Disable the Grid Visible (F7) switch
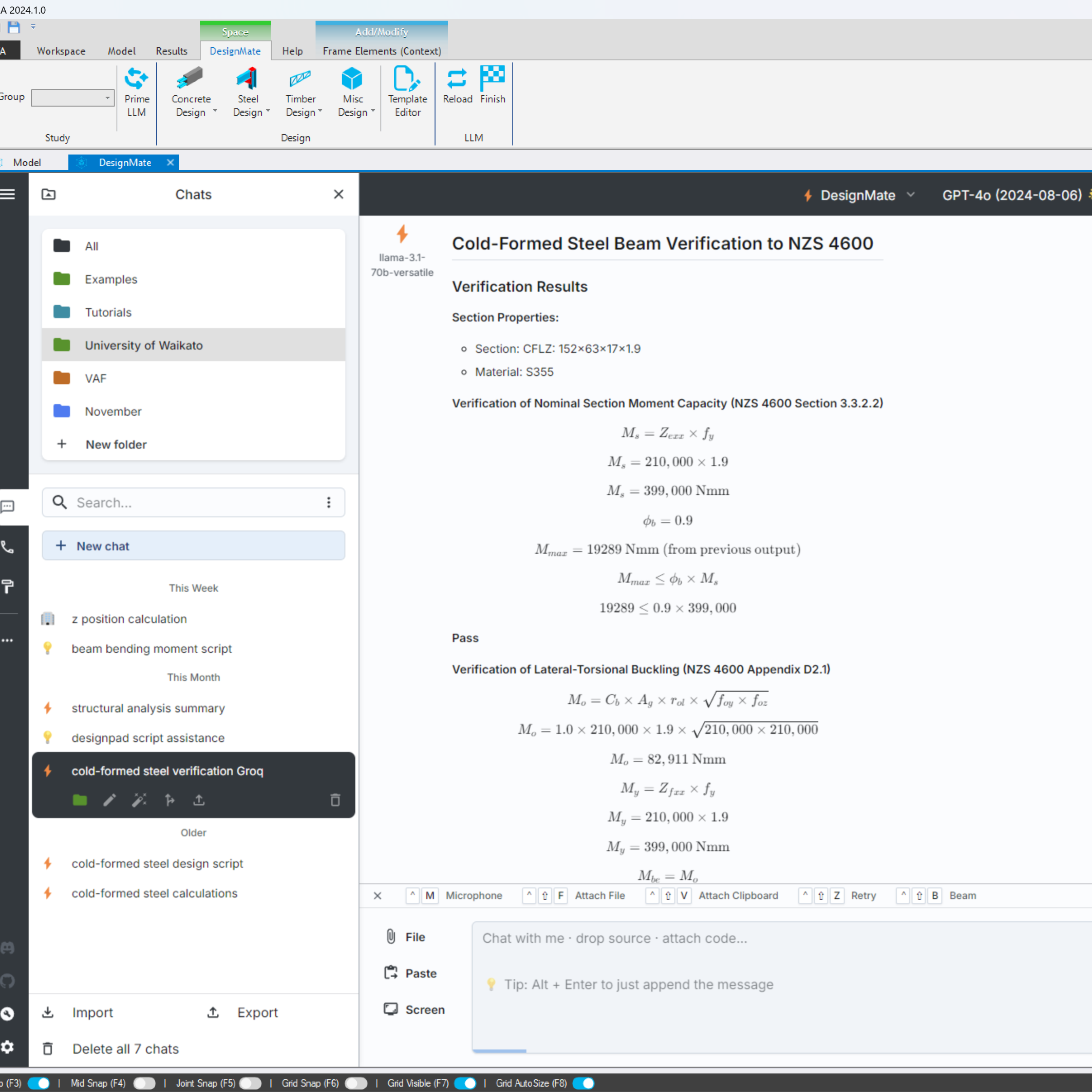This screenshot has height=1092, width=1092. pyautogui.click(x=465, y=1083)
